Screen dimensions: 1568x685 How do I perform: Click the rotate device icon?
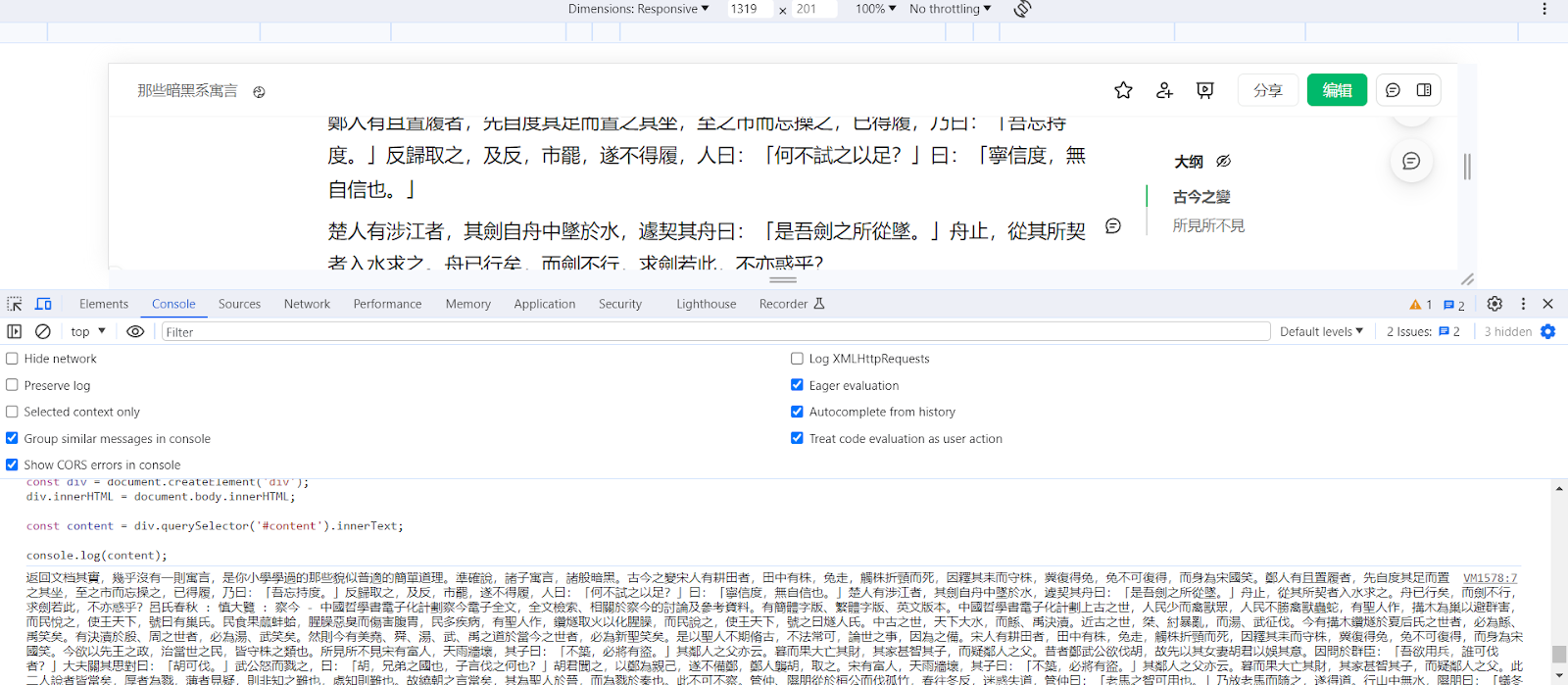click(1022, 9)
